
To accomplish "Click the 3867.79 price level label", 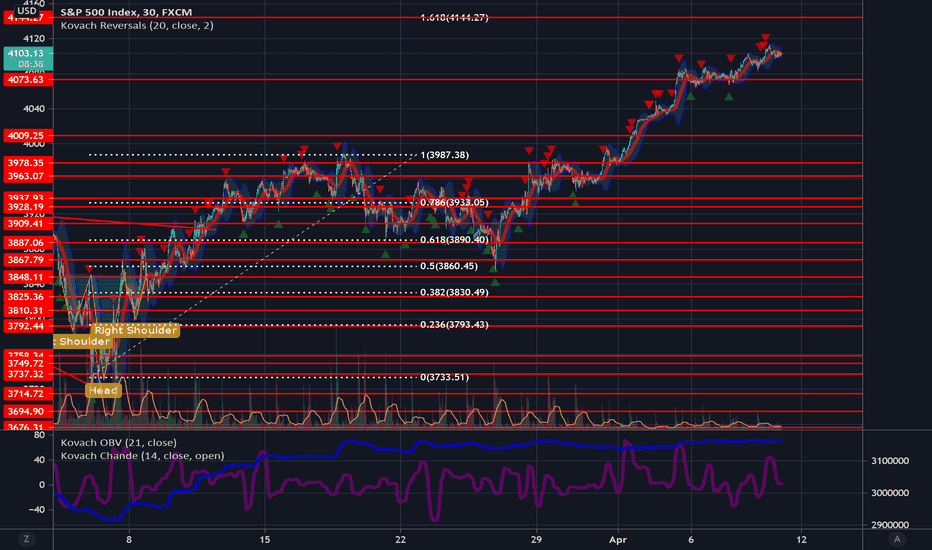I will coord(28,260).
